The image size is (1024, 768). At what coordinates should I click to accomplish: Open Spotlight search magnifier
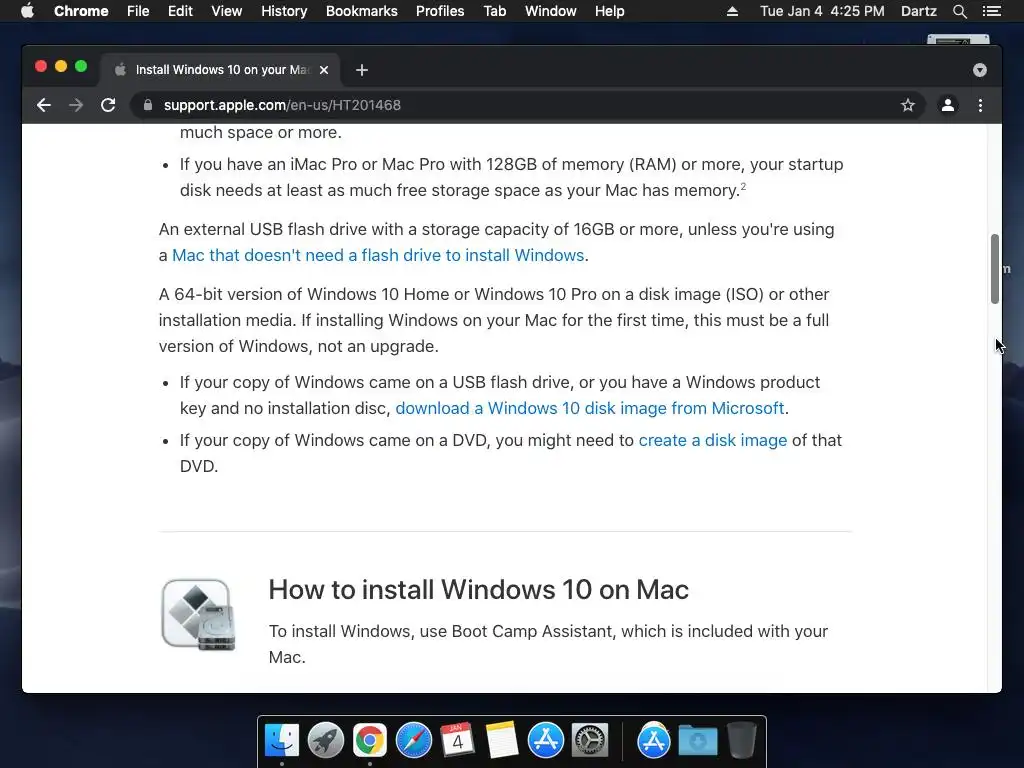(x=959, y=11)
